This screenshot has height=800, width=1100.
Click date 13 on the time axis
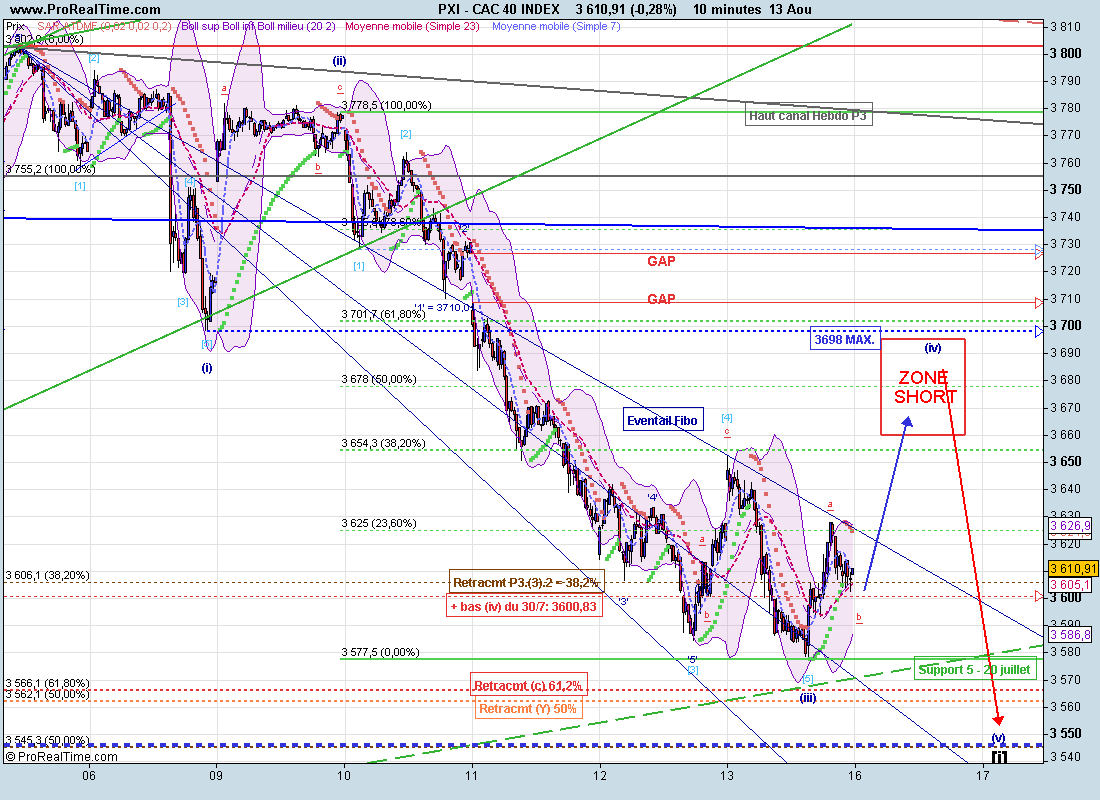tap(727, 776)
